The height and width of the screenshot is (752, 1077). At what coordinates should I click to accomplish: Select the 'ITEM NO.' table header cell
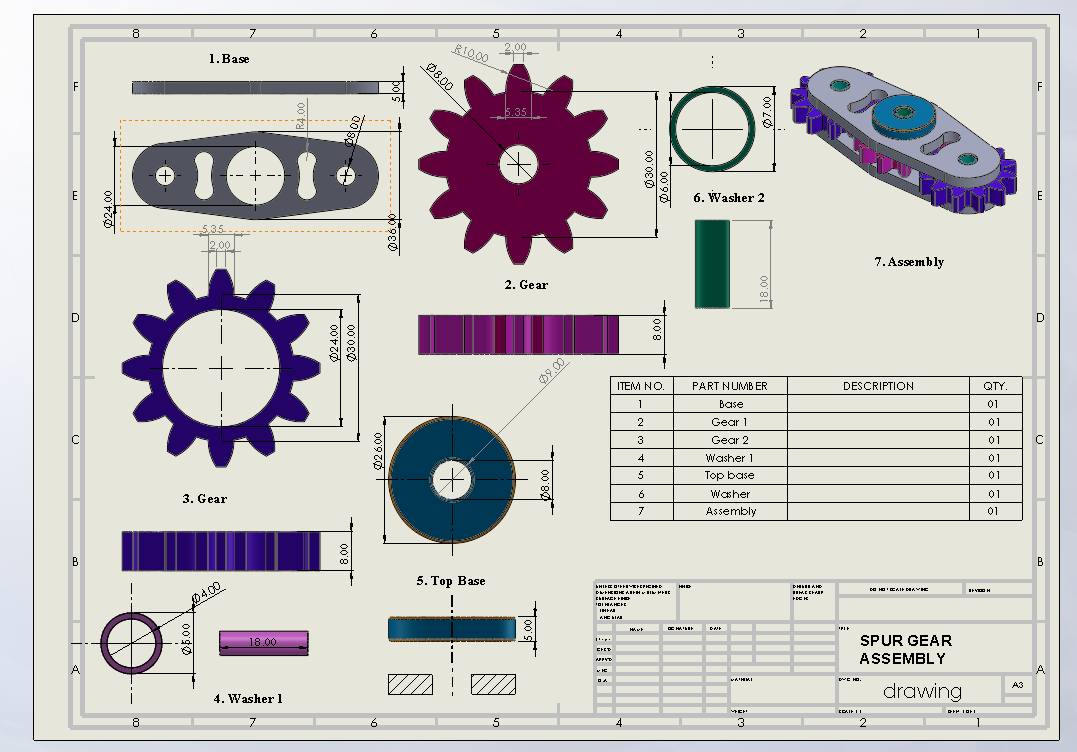[642, 386]
